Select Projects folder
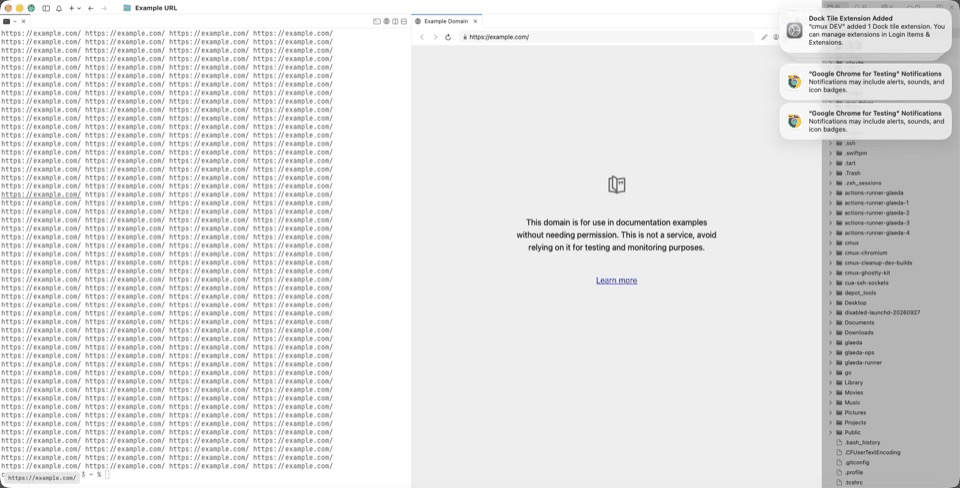Image resolution: width=960 pixels, height=488 pixels. pyautogui.click(x=855, y=422)
